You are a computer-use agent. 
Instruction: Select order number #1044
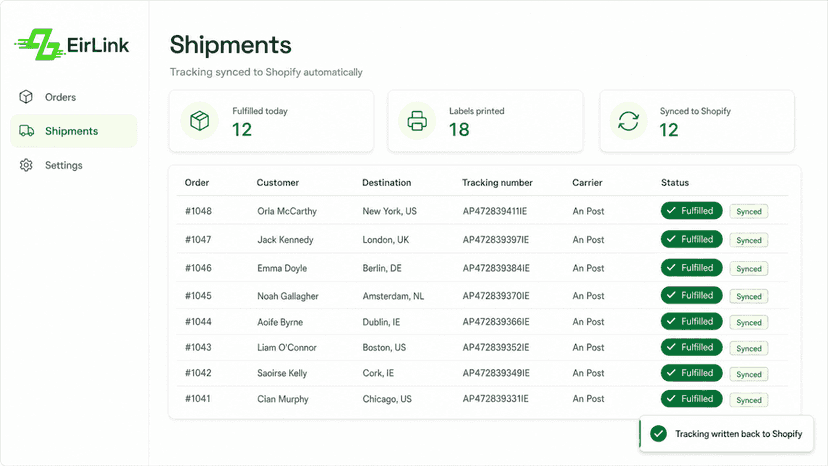click(199, 321)
